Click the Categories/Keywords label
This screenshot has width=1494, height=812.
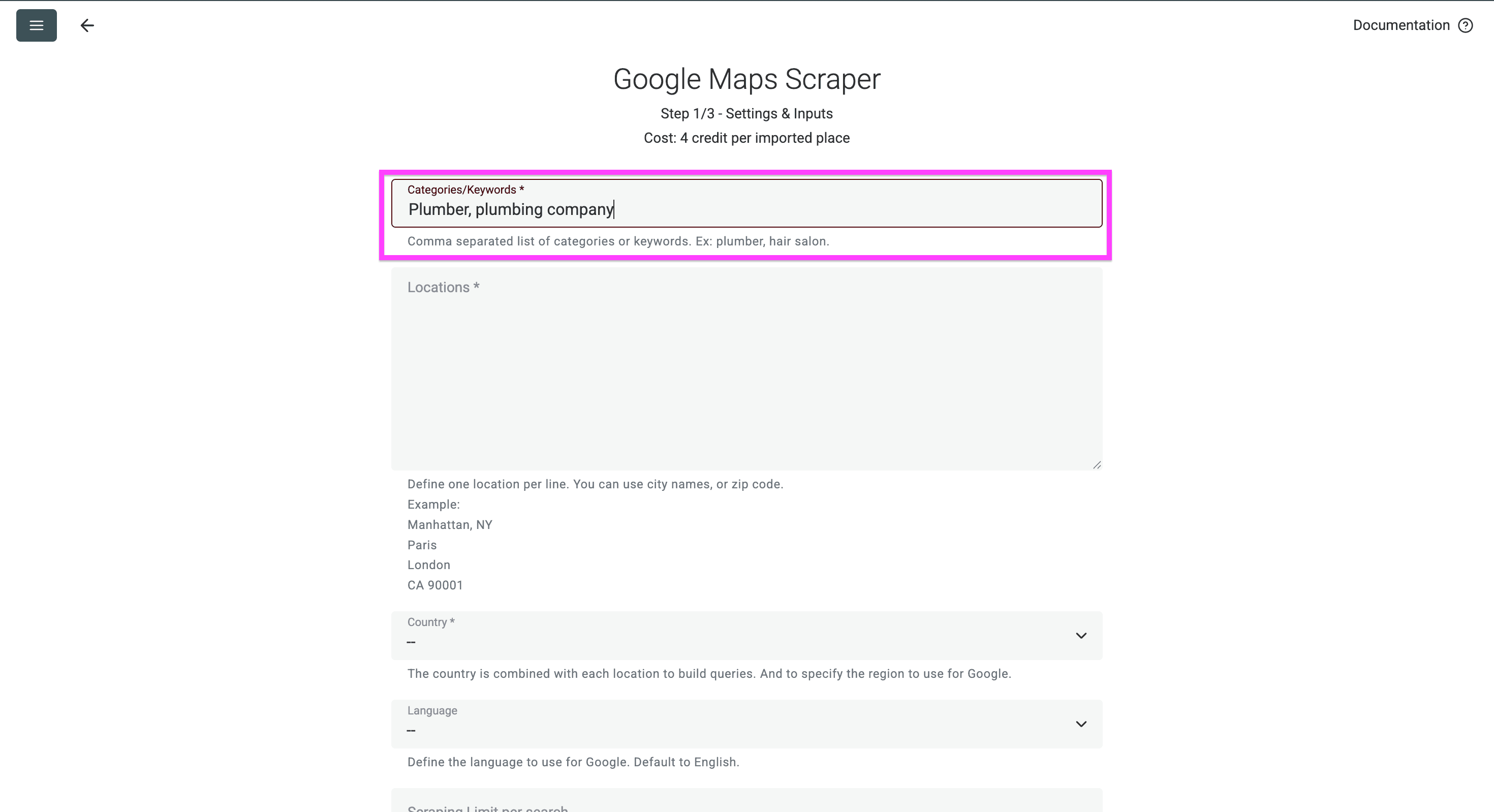click(465, 189)
